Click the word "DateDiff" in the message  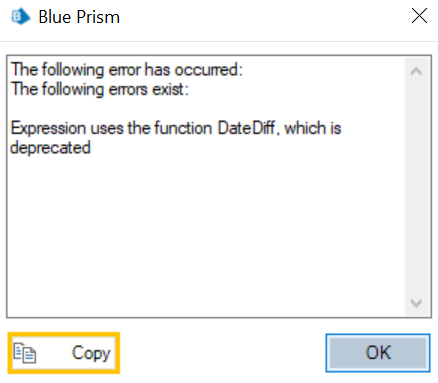[x=246, y=128]
